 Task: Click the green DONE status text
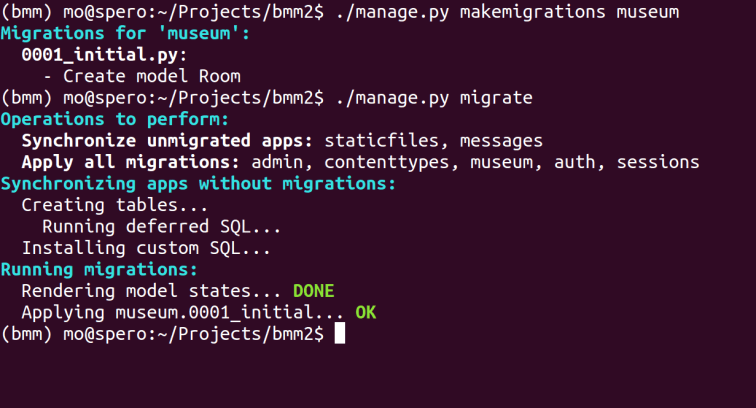click(313, 291)
